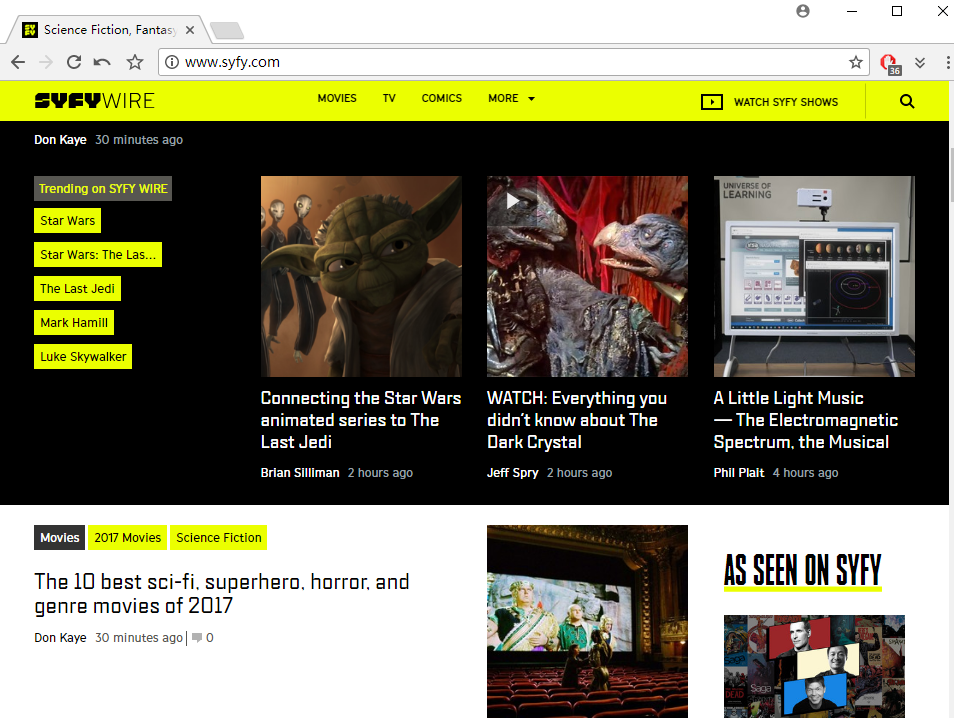Open the double-chevron extensions overflow

[x=920, y=63]
